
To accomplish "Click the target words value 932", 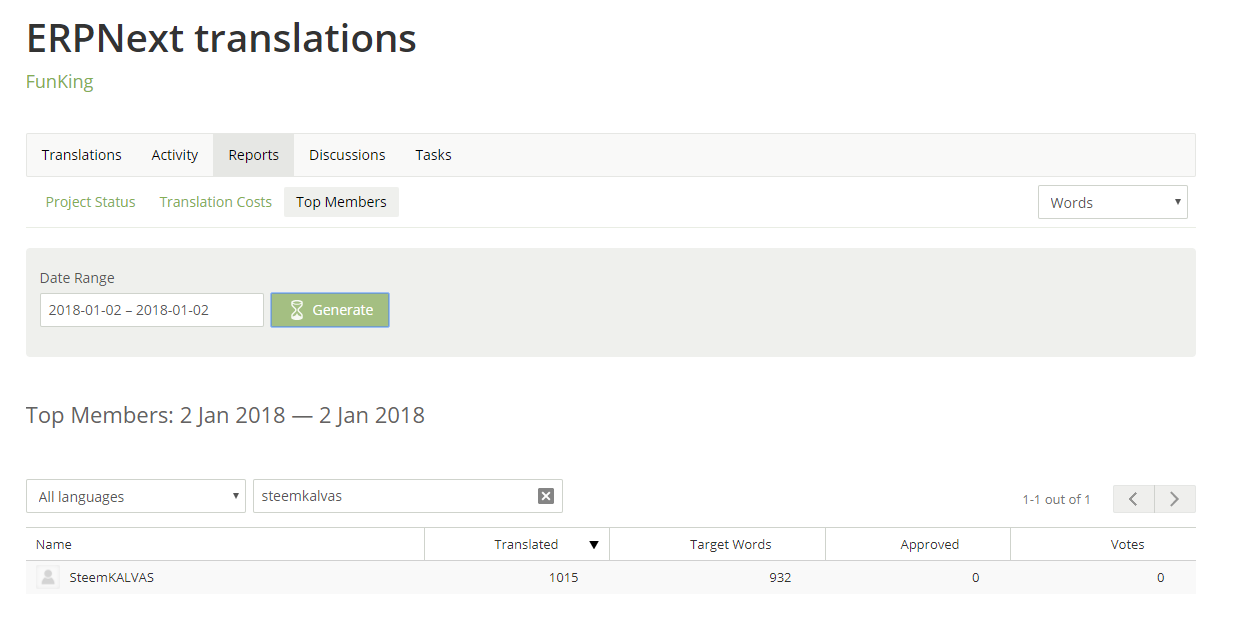I will (780, 578).
